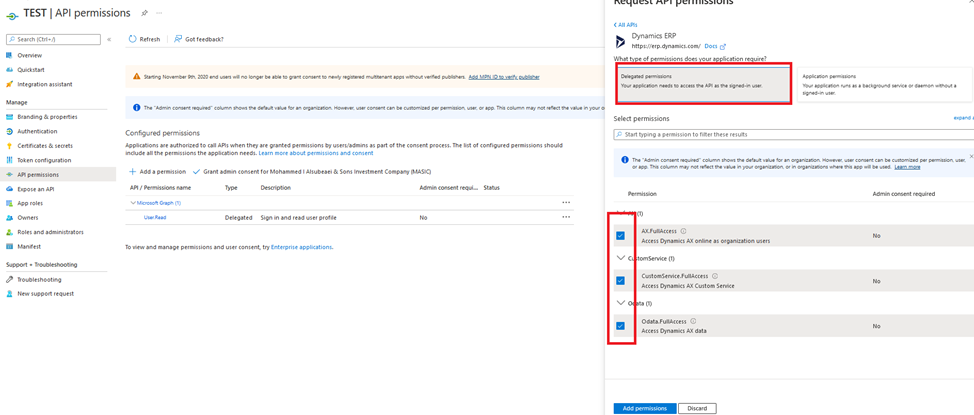This screenshot has height=415, width=974.
Task: Uncheck the AX.FullAccess permission checkbox
Action: tap(620, 235)
